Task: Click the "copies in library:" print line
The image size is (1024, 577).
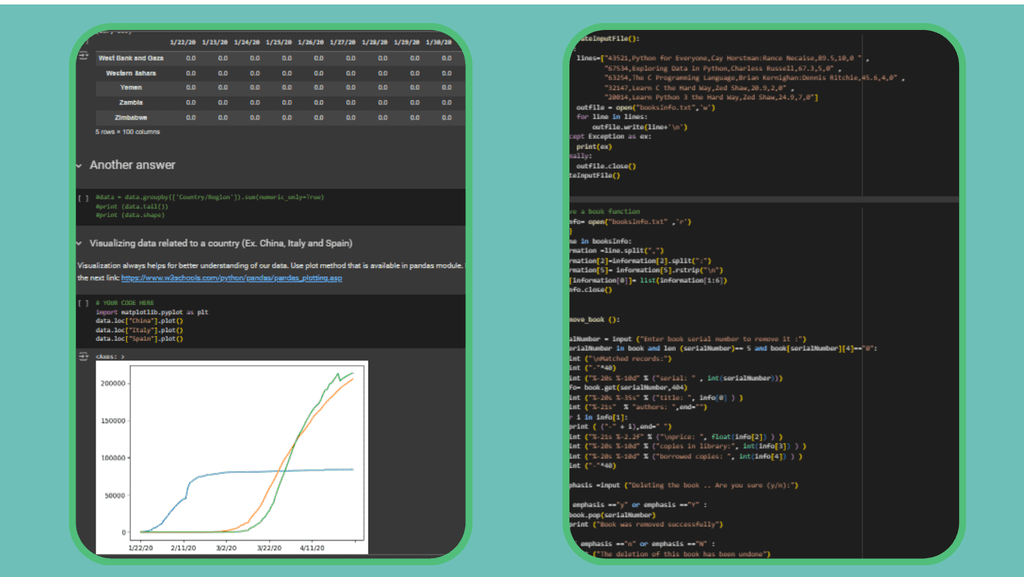Action: 688,446
